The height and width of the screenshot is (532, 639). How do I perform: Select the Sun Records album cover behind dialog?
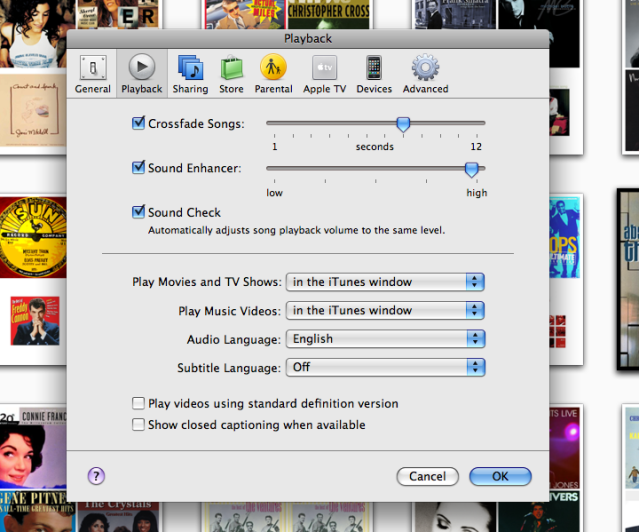(33, 237)
